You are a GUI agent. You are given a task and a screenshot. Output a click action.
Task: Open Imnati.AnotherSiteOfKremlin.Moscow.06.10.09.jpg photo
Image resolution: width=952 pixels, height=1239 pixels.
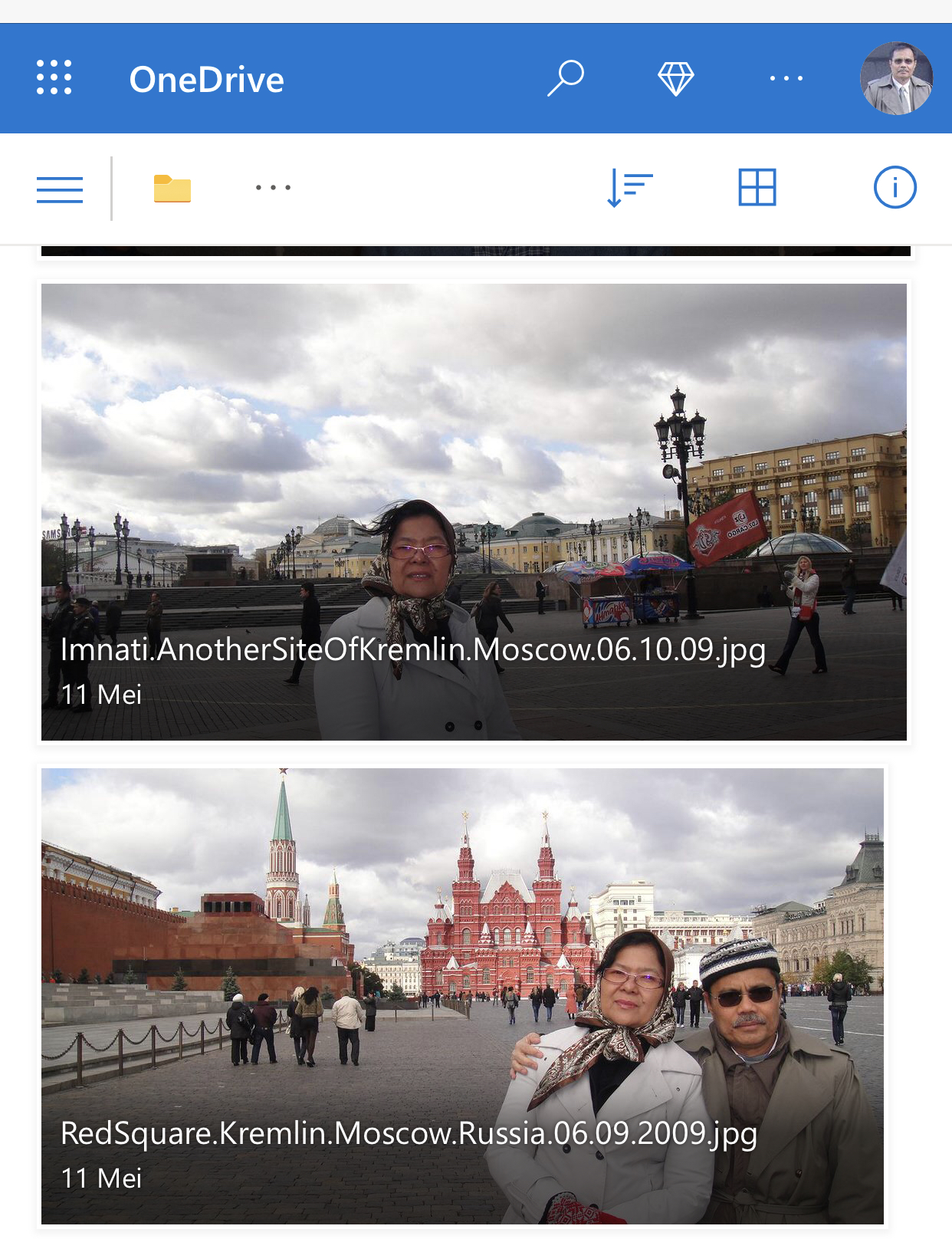pyautogui.click(x=474, y=511)
